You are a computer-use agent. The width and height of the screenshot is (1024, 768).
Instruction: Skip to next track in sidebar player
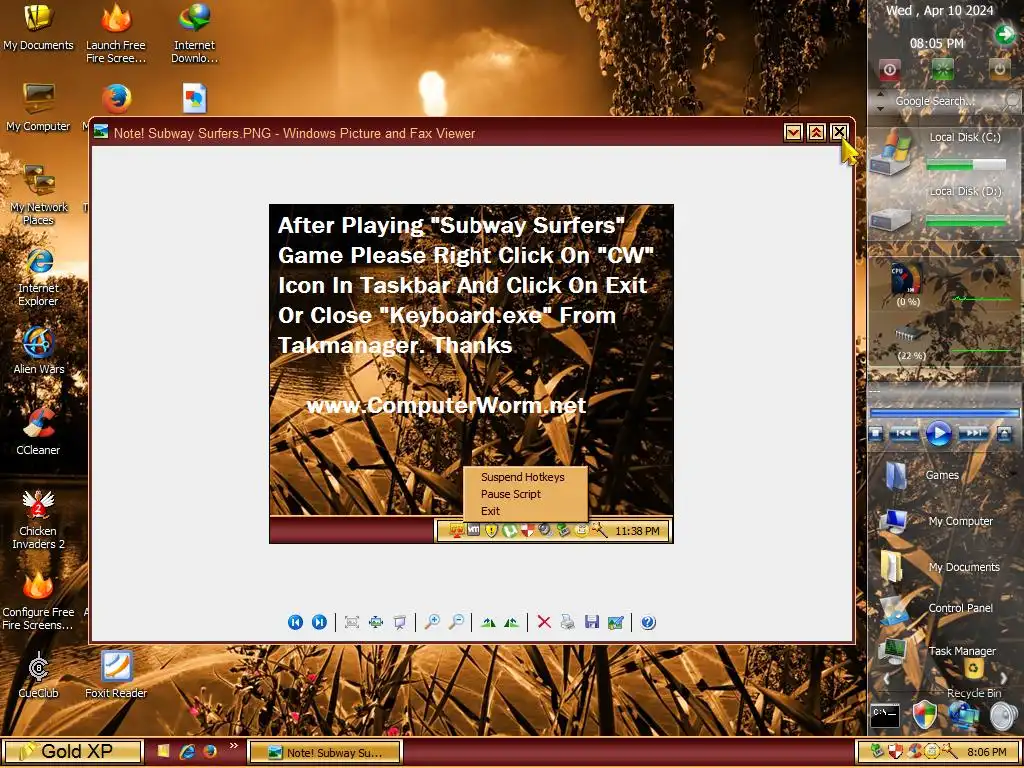click(x=973, y=433)
